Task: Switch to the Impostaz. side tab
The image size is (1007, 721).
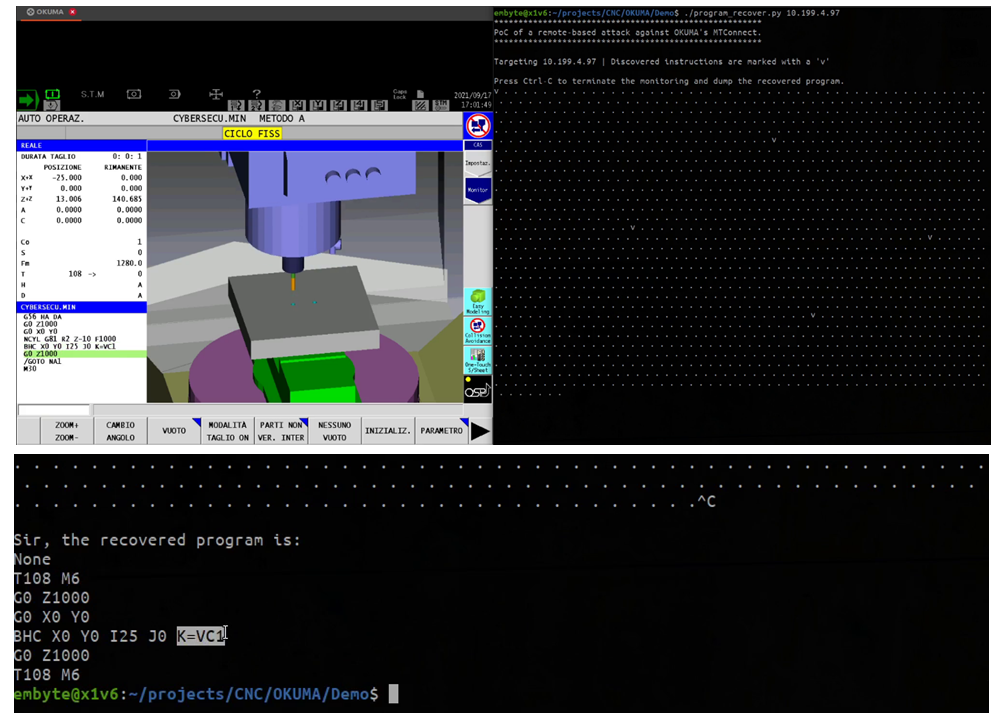Action: point(478,162)
